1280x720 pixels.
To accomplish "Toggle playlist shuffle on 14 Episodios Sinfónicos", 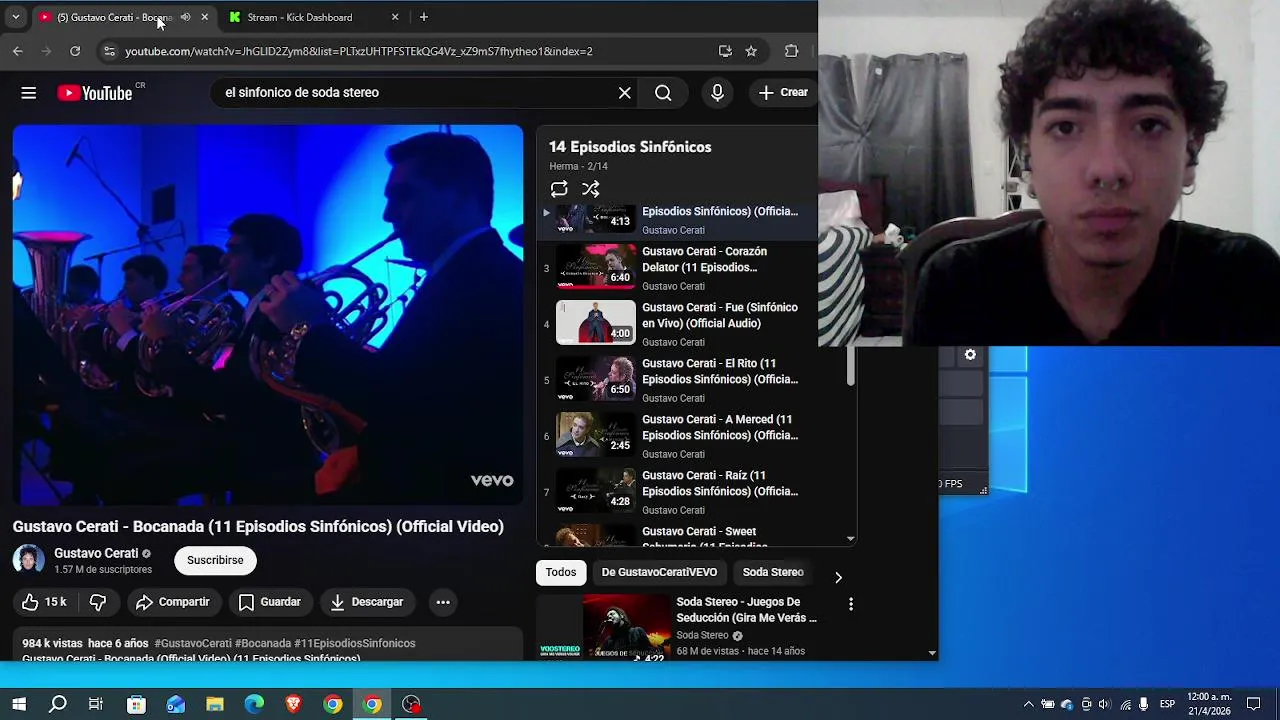I will tap(591, 189).
